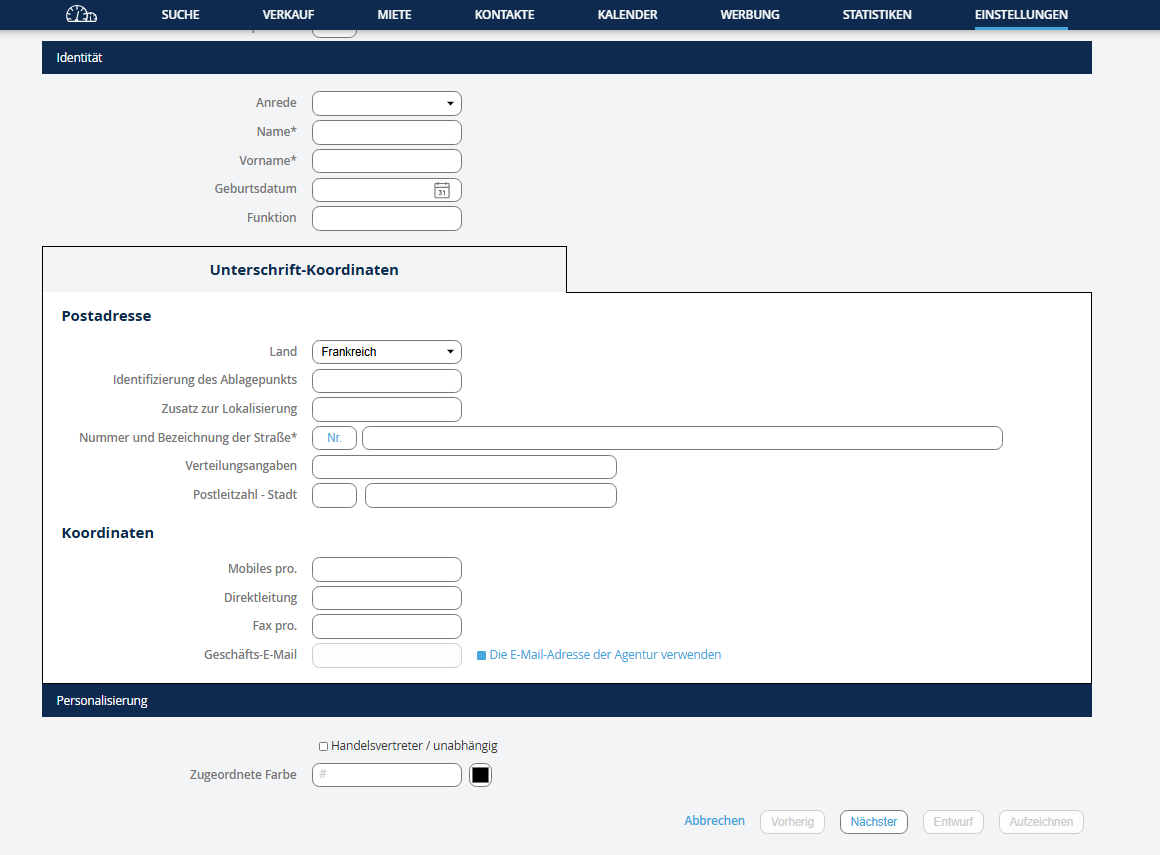Screen dimensions: 1160x855
Task: Open the Geburtsdatum calendar picker icon
Action: point(441,190)
